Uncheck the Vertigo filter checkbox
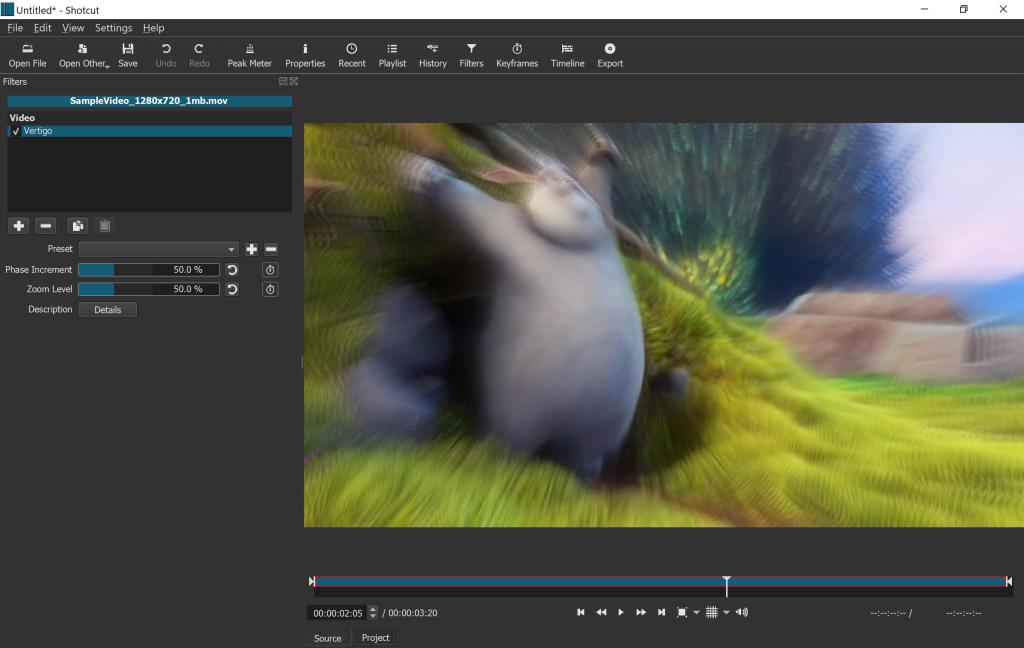 point(16,131)
